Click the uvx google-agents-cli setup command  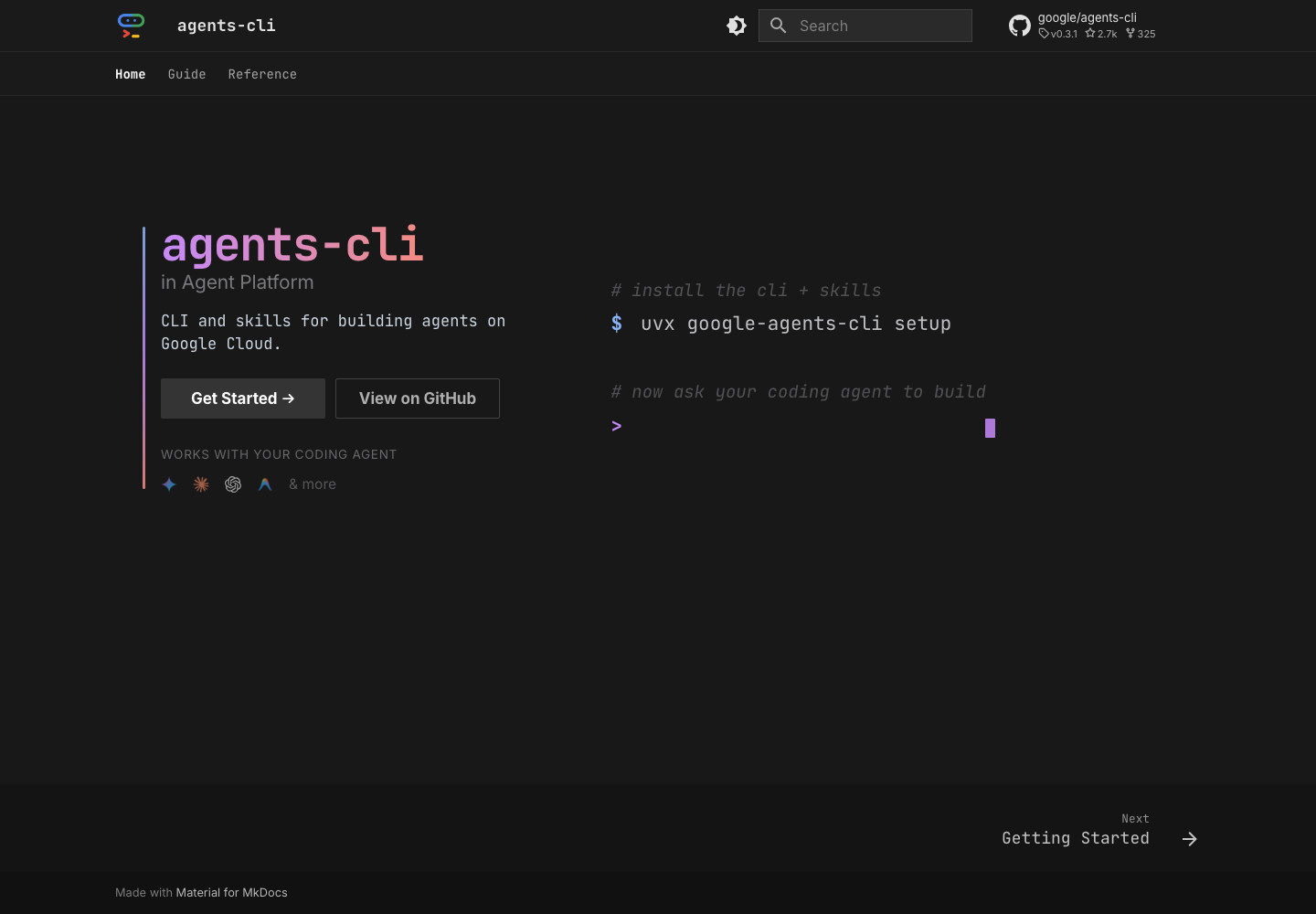click(796, 324)
